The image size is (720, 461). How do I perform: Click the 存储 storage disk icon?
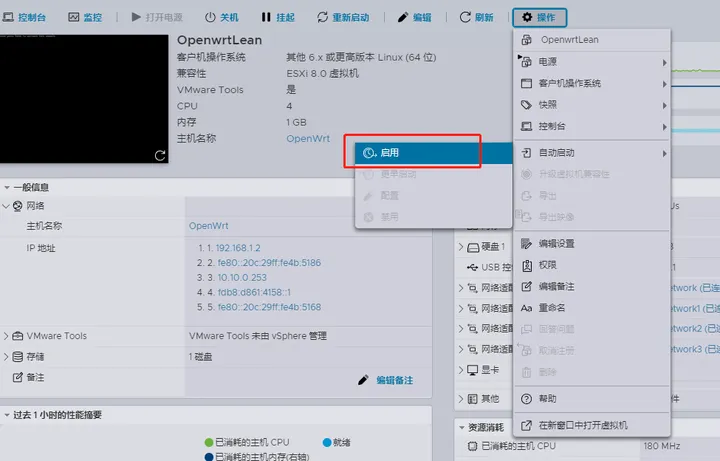[17, 357]
